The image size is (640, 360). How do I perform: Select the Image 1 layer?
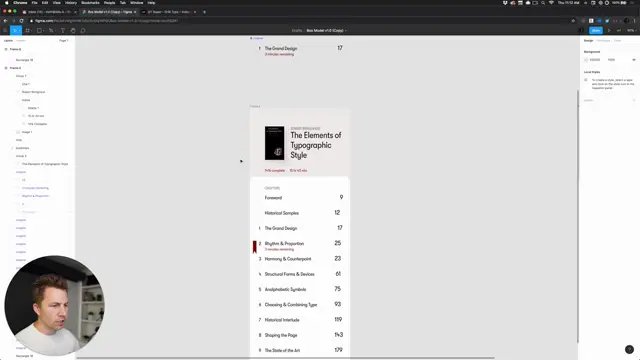tap(27, 132)
